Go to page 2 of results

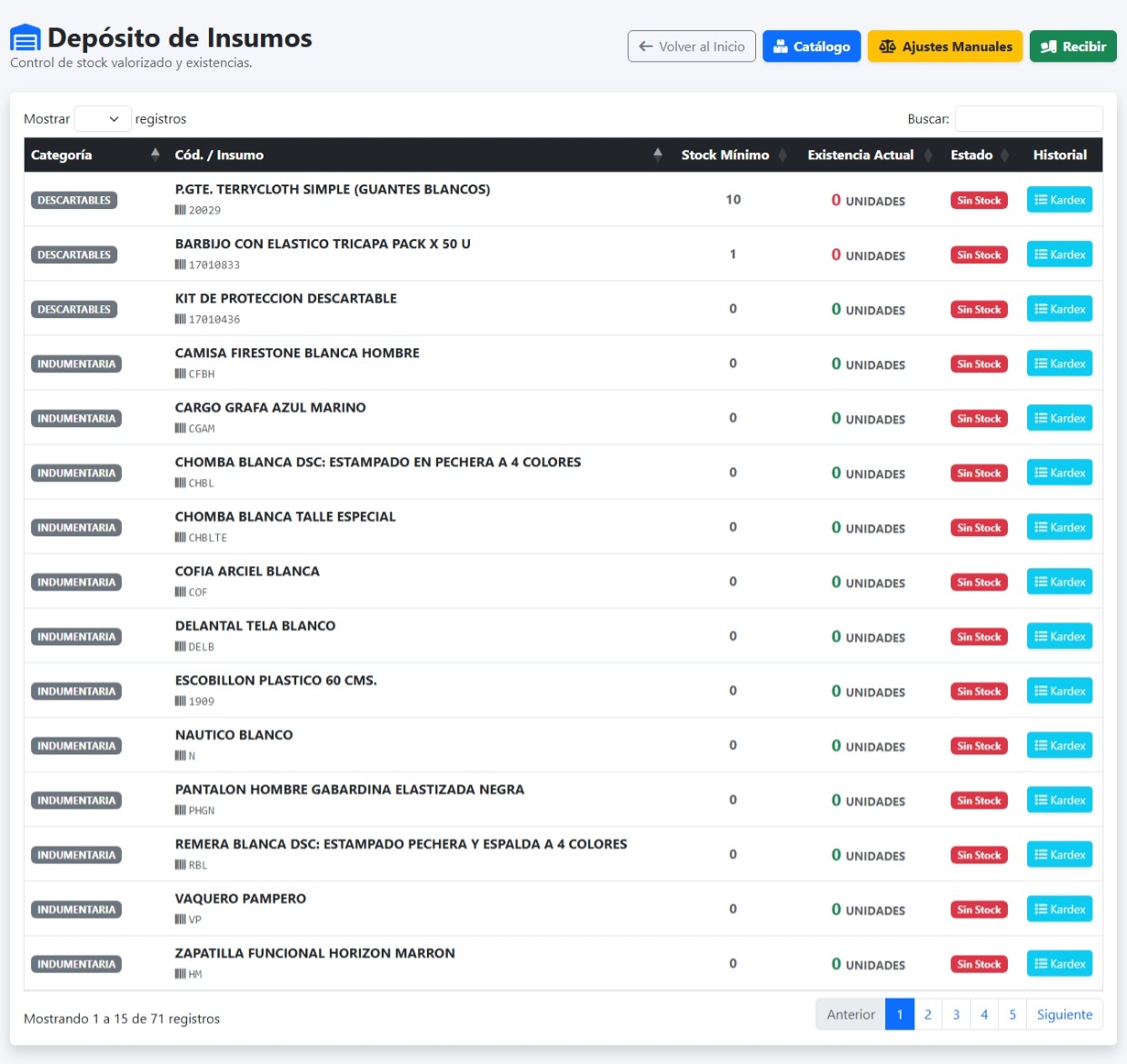[928, 1014]
